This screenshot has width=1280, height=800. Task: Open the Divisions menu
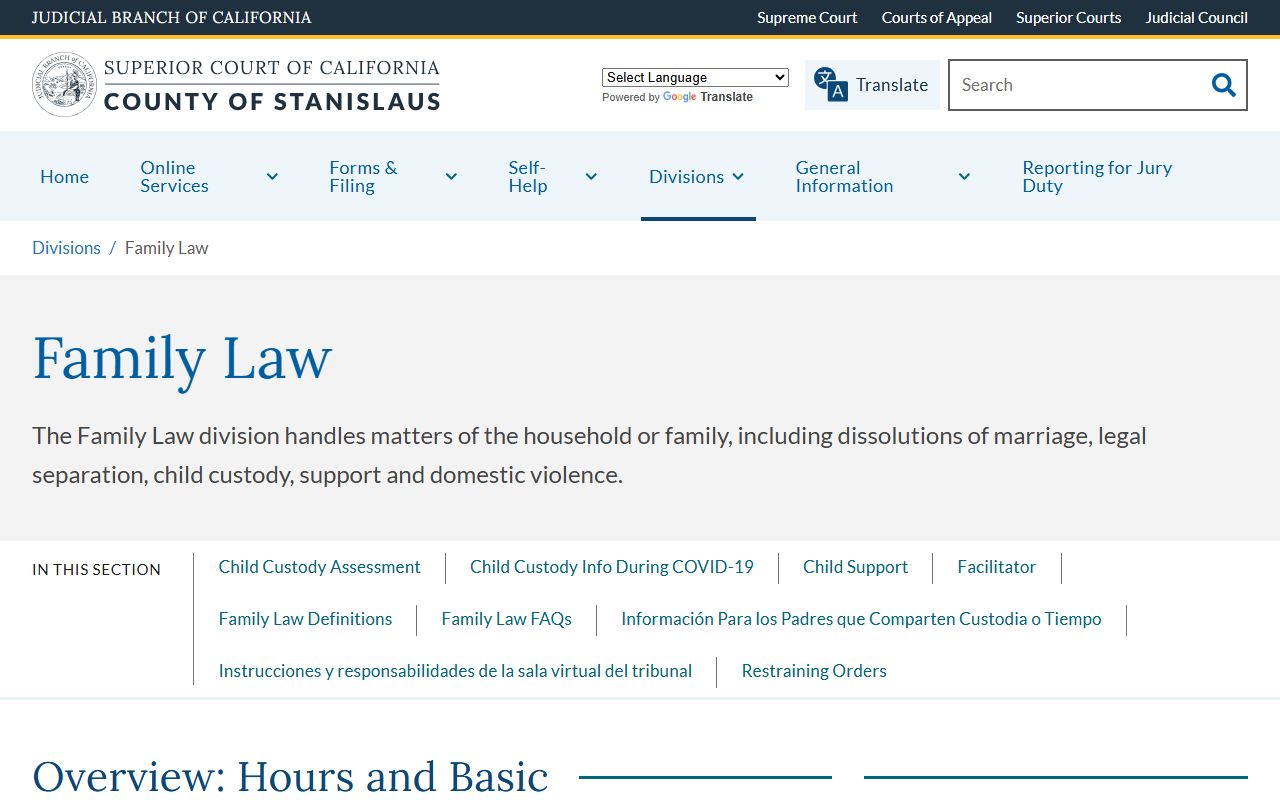click(x=686, y=177)
